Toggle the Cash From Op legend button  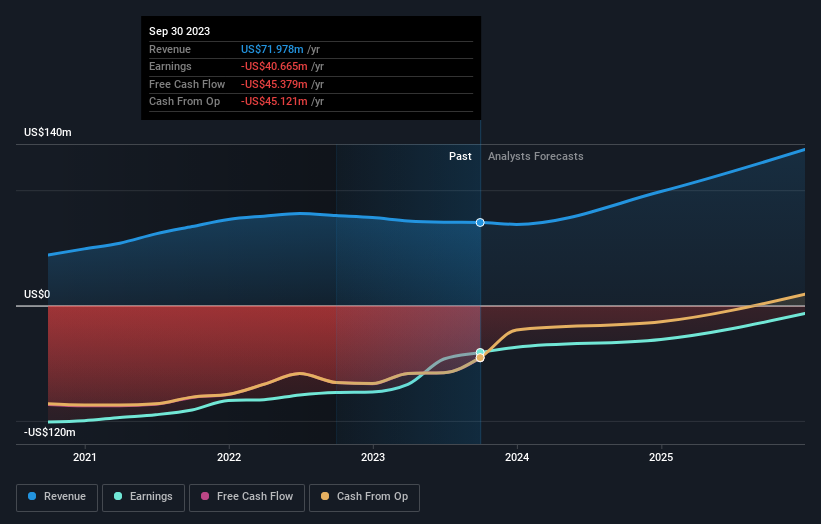364,497
